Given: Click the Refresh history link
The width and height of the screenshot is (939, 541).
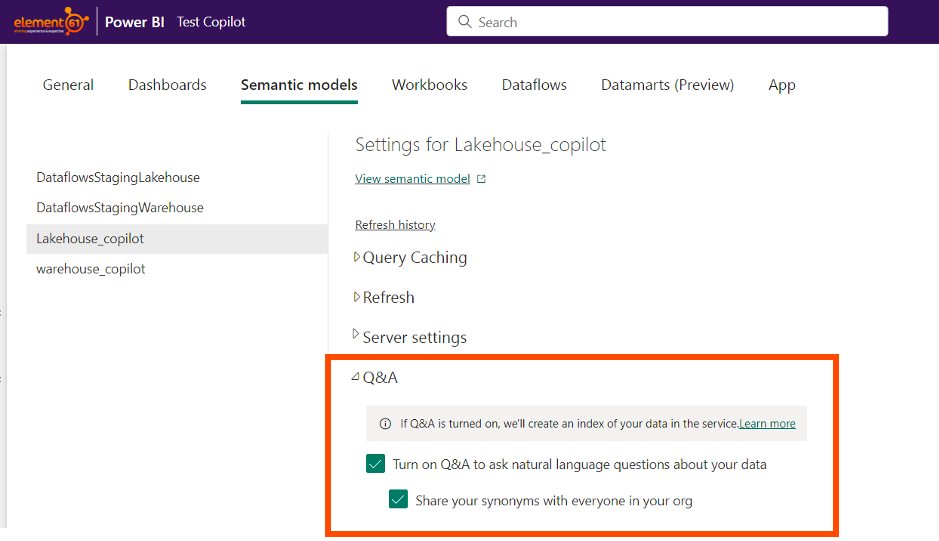Looking at the screenshot, I should coord(395,225).
